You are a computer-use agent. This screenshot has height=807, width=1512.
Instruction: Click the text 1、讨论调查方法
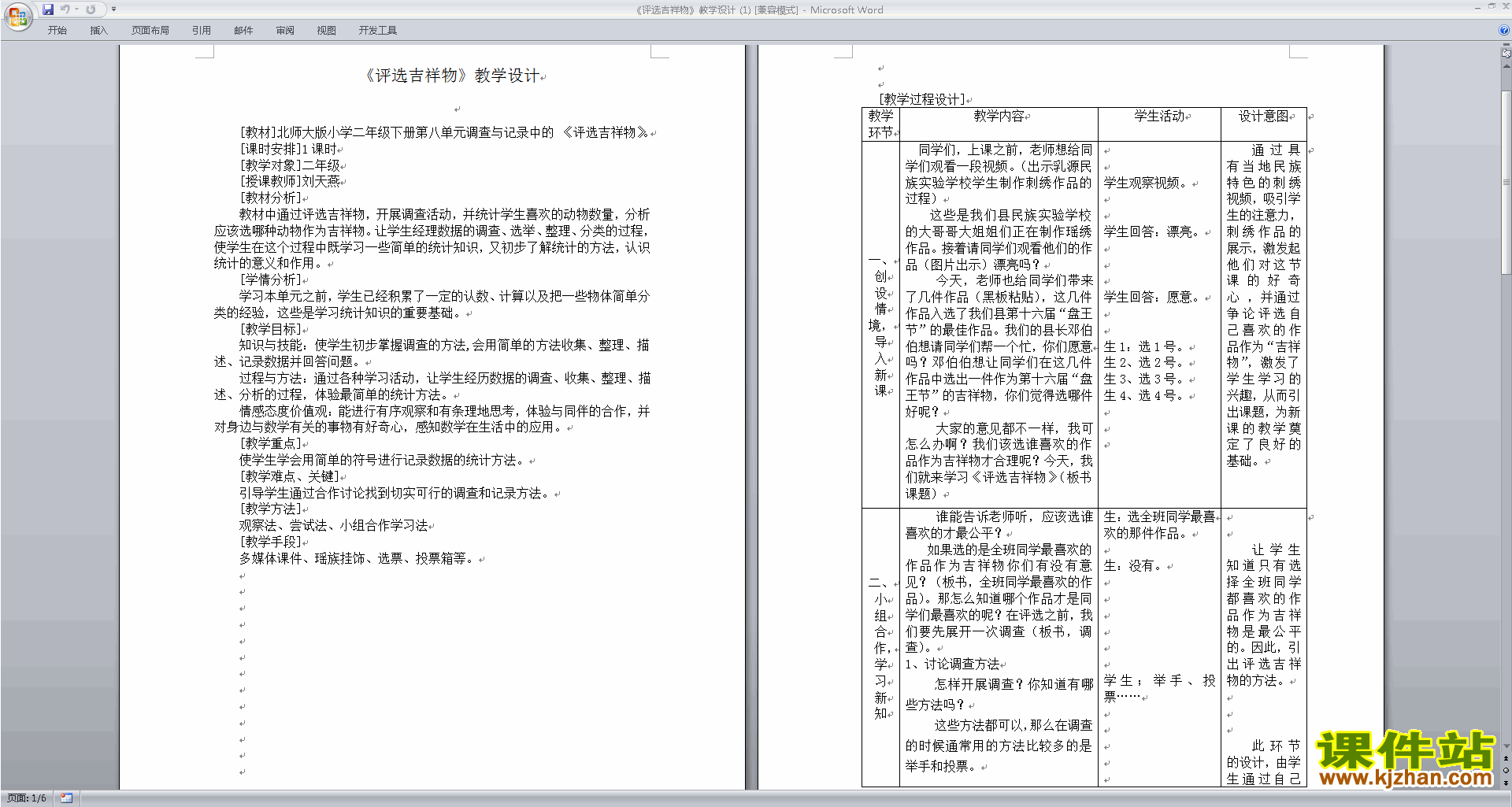click(x=952, y=664)
